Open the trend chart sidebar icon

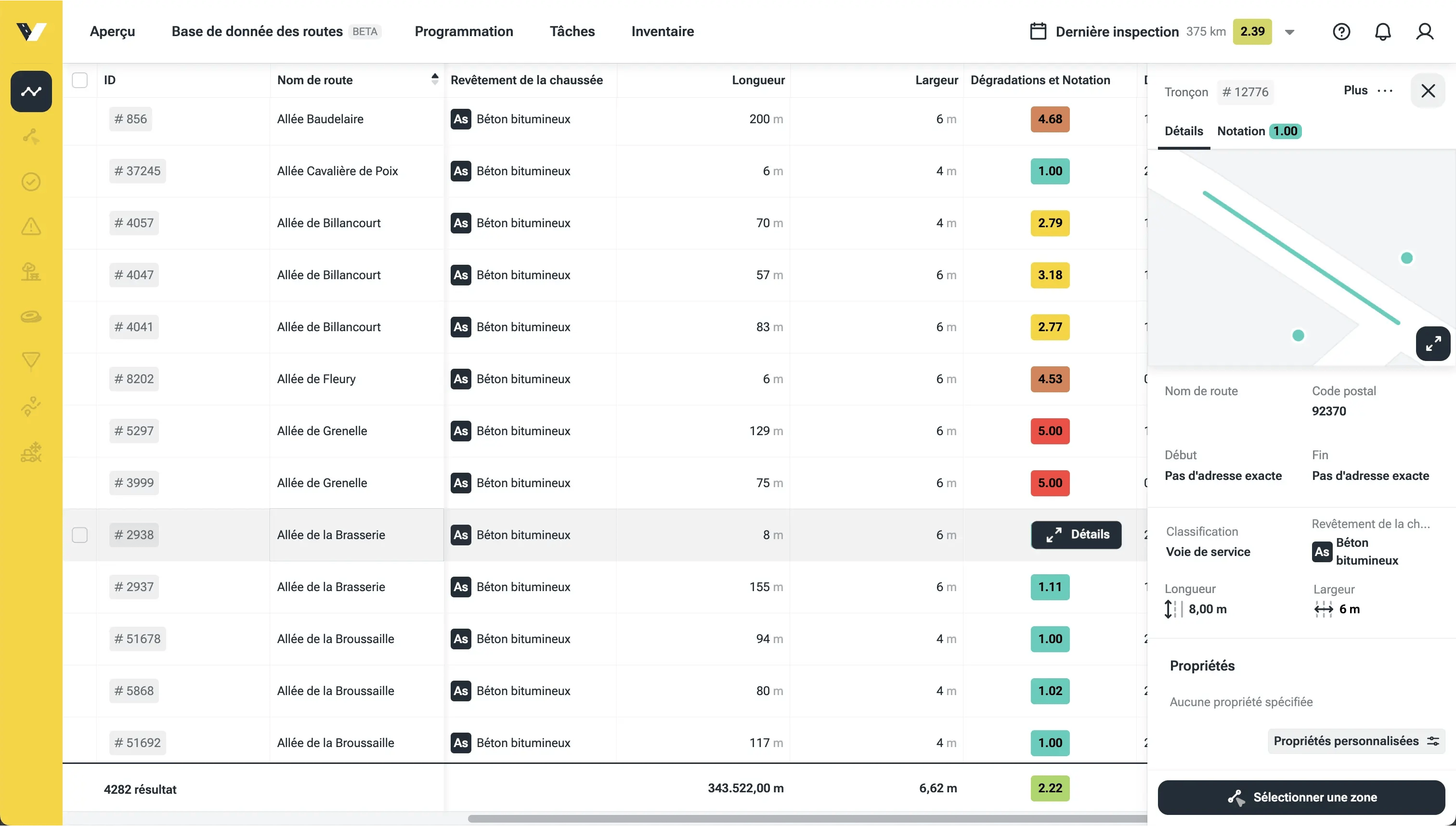[x=31, y=91]
